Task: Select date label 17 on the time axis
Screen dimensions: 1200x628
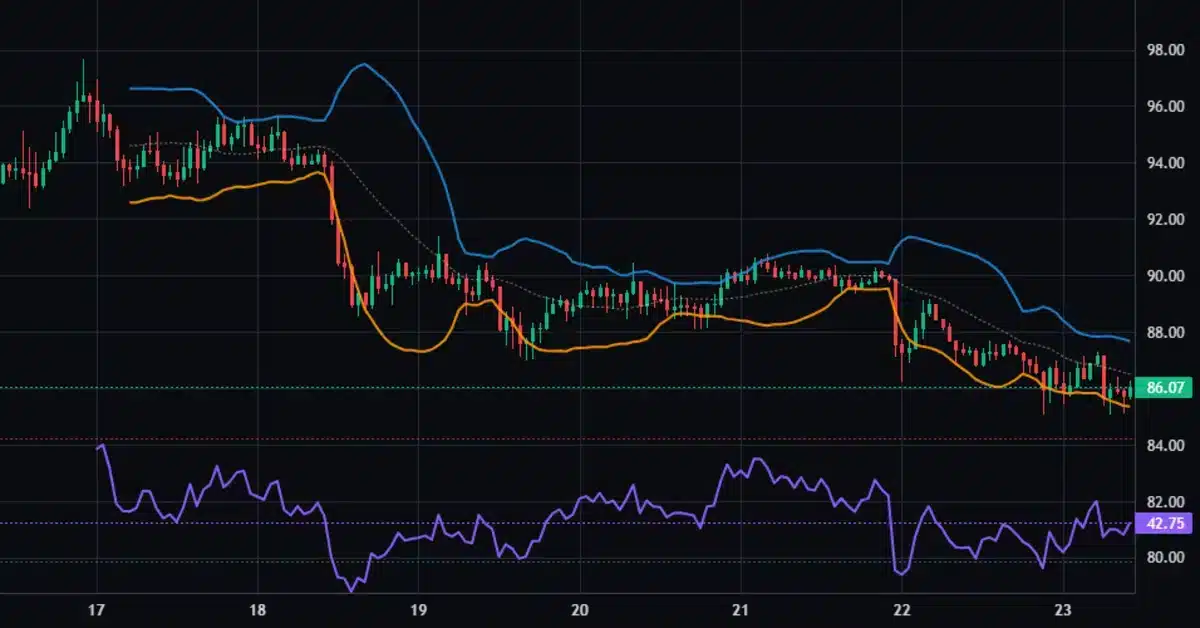Action: coord(96,610)
